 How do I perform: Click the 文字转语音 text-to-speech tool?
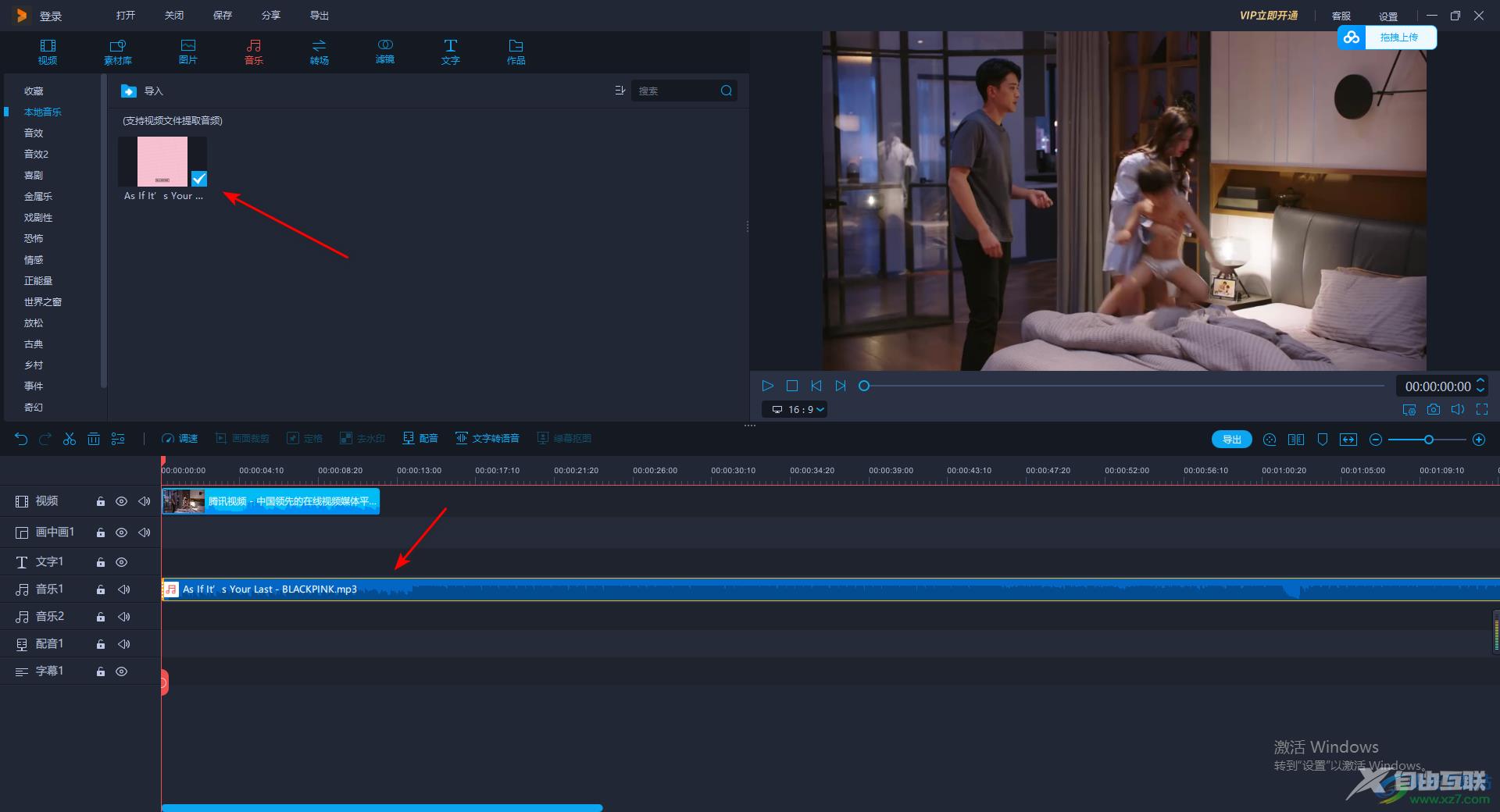487,439
